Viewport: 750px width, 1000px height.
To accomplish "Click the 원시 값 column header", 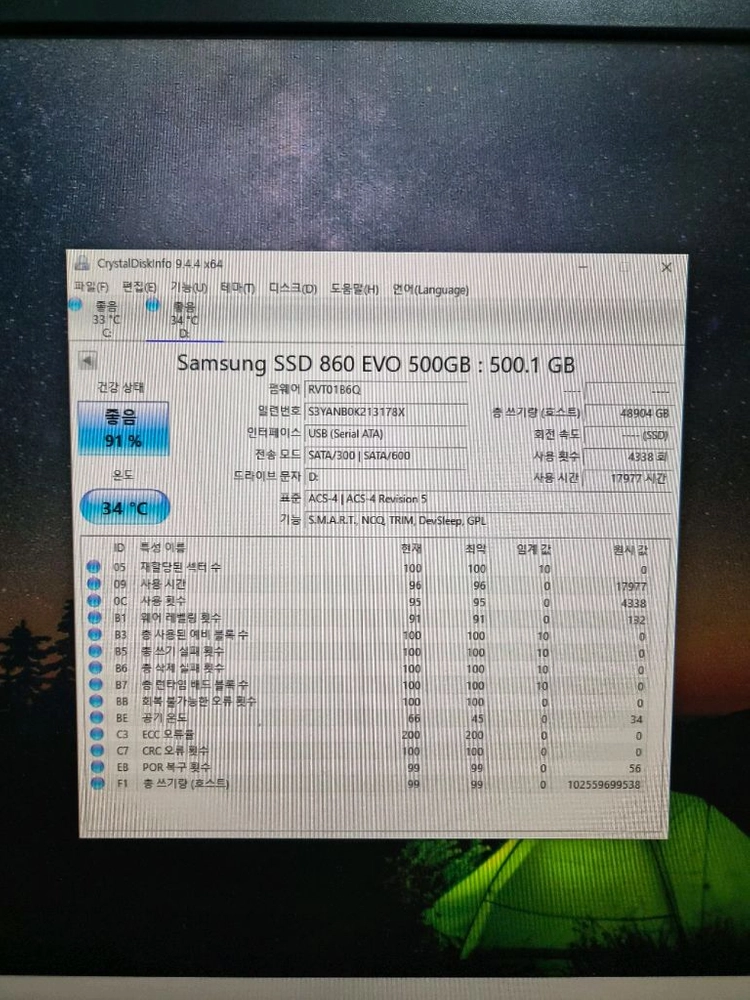I will pyautogui.click(x=629, y=550).
